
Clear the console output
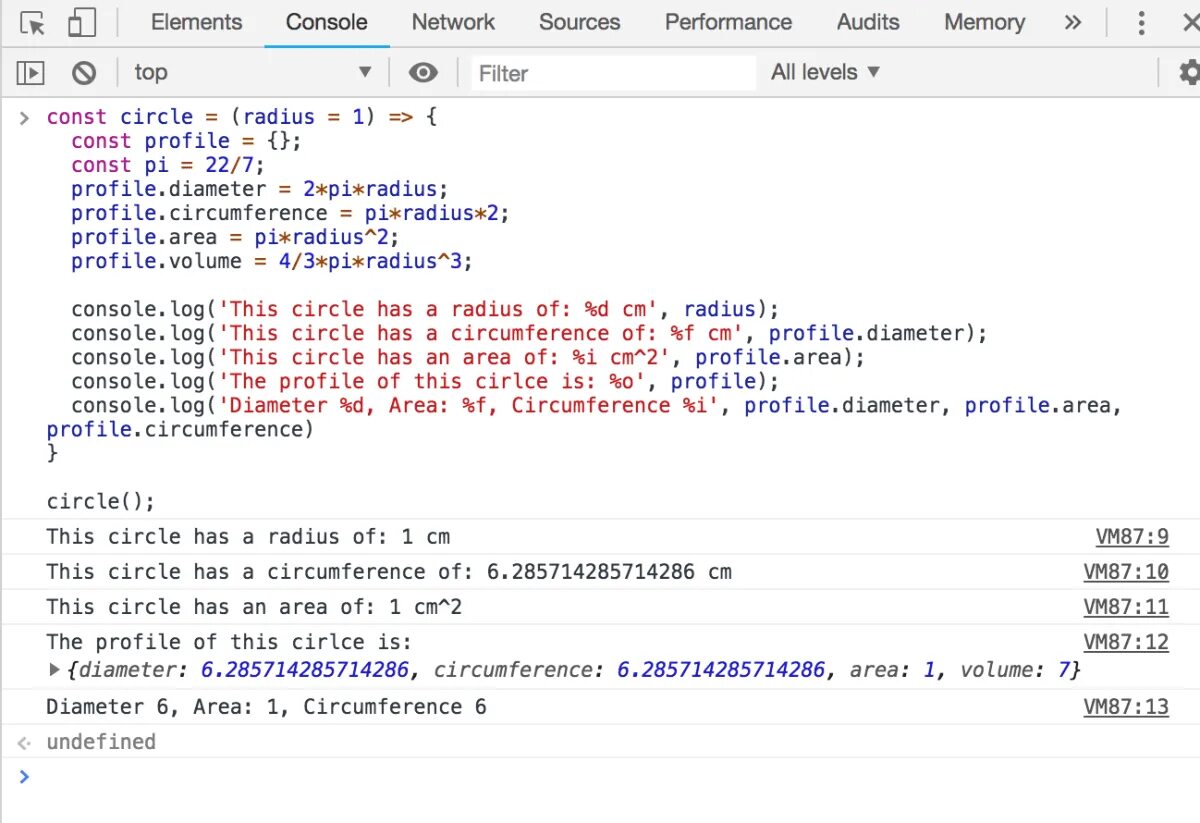tap(84, 72)
